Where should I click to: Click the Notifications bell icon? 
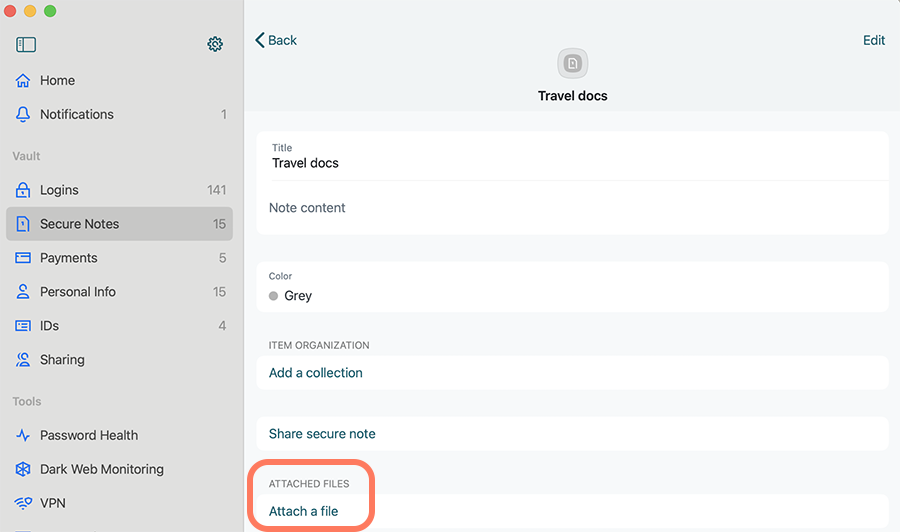(x=23, y=114)
